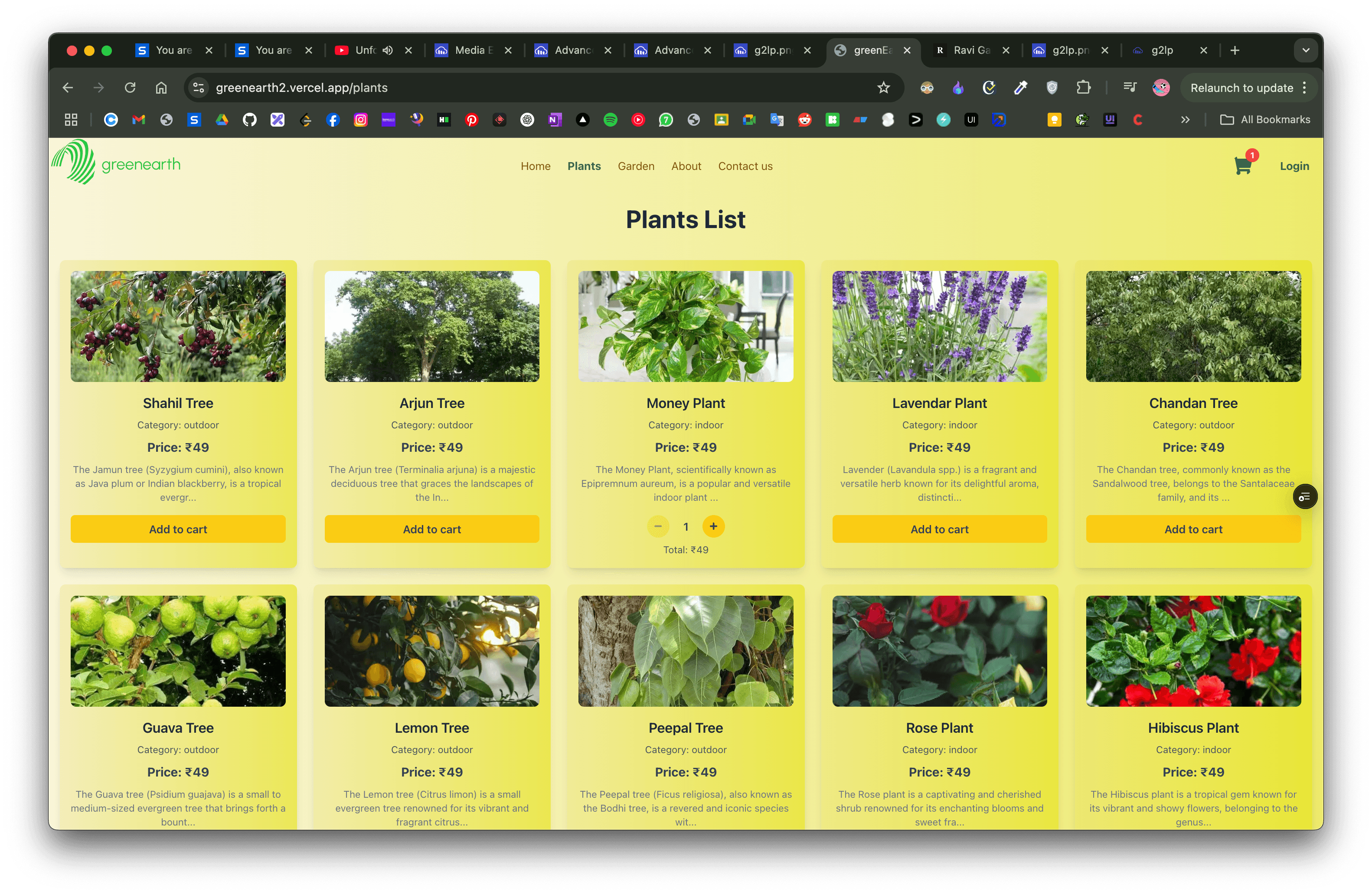The width and height of the screenshot is (1372, 894).
Task: Open the Lavendar Plant image thumbnail
Action: (939, 326)
